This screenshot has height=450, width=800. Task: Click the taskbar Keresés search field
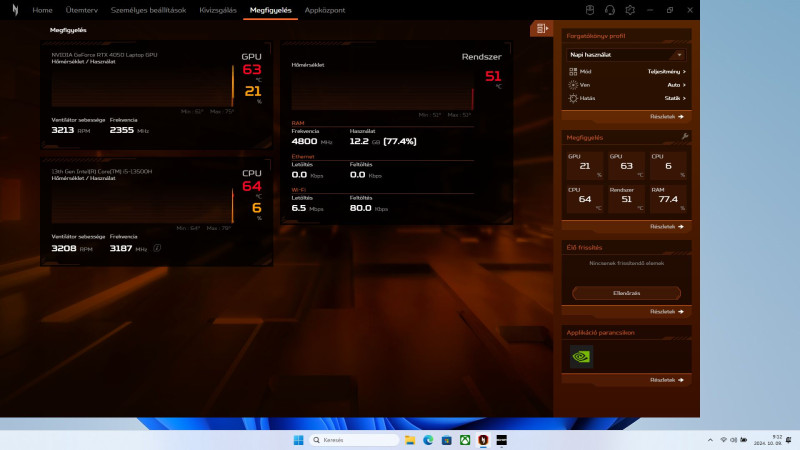[354, 440]
